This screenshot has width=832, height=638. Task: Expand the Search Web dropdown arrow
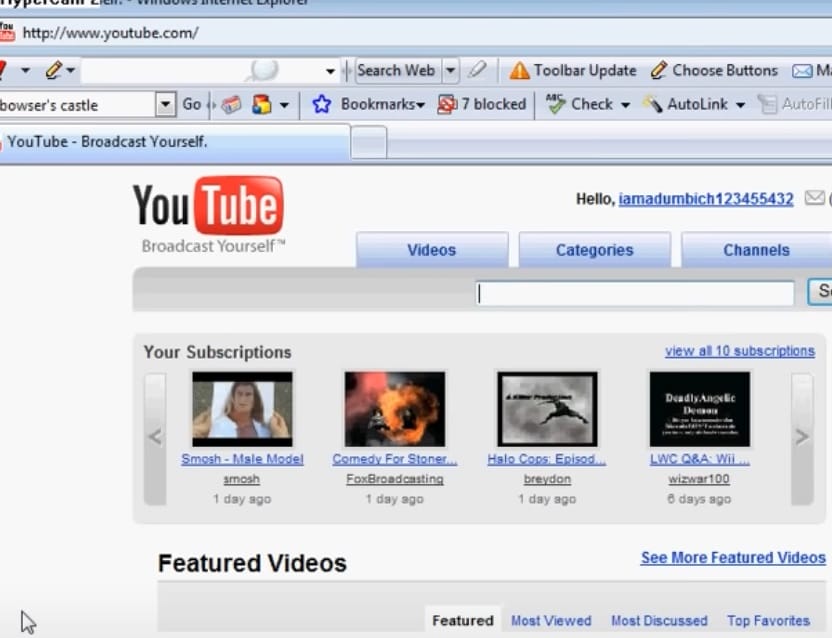click(450, 71)
